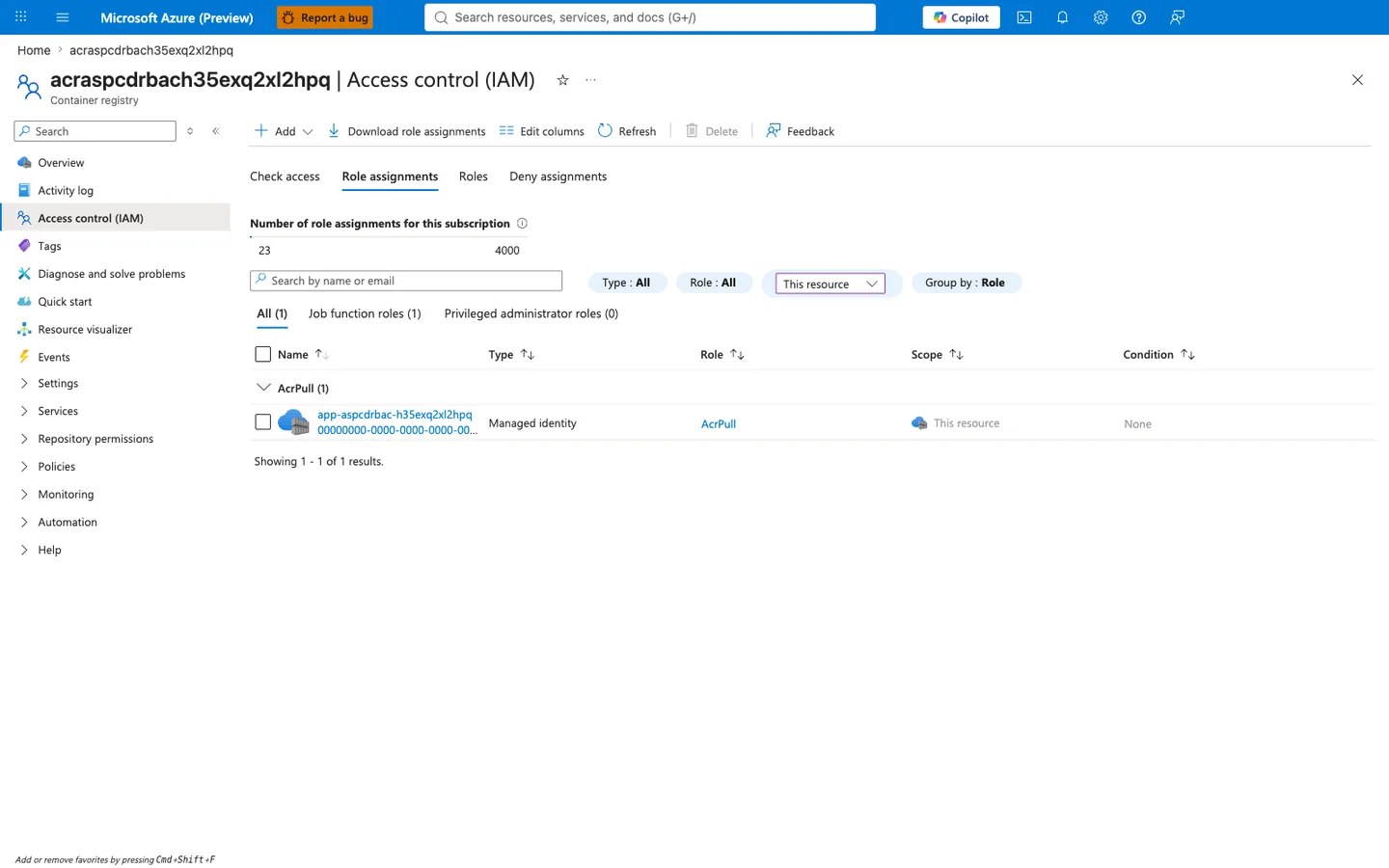This screenshot has height=868, width=1389.
Task: Open Events in the sidebar
Action: (x=116, y=357)
